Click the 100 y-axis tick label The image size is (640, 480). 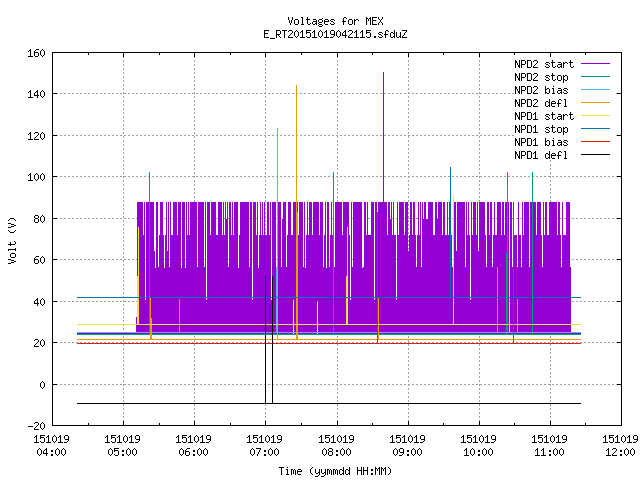pos(36,177)
